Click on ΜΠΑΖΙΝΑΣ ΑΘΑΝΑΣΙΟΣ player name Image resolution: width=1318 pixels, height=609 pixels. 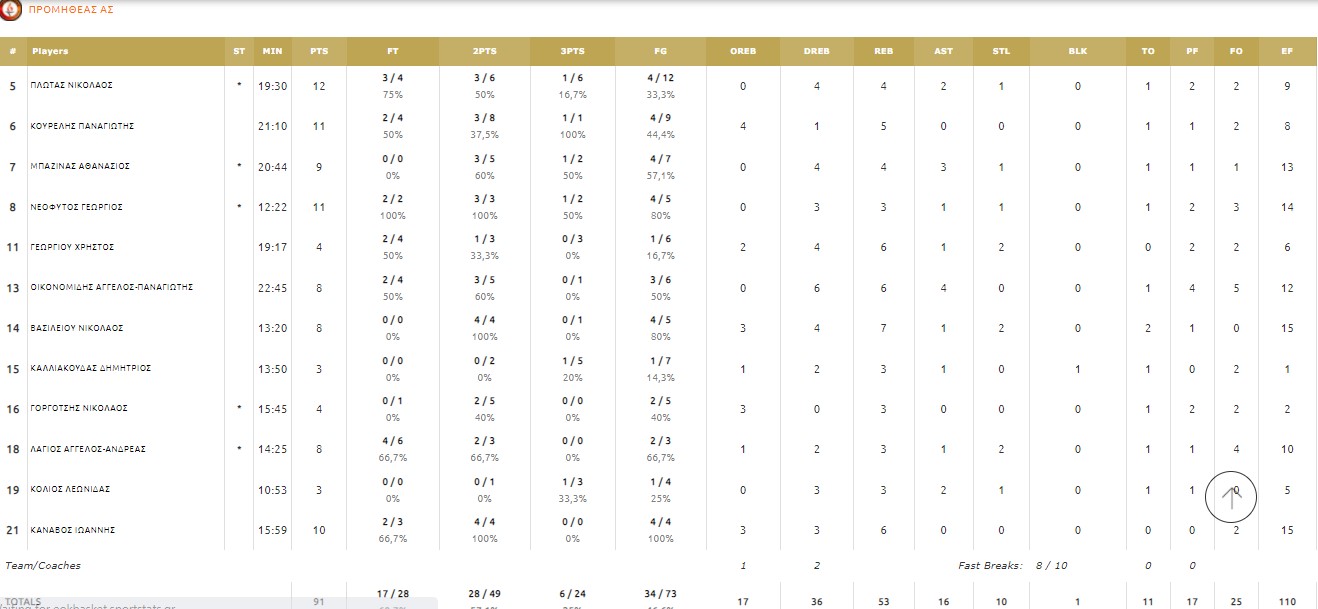80,166
